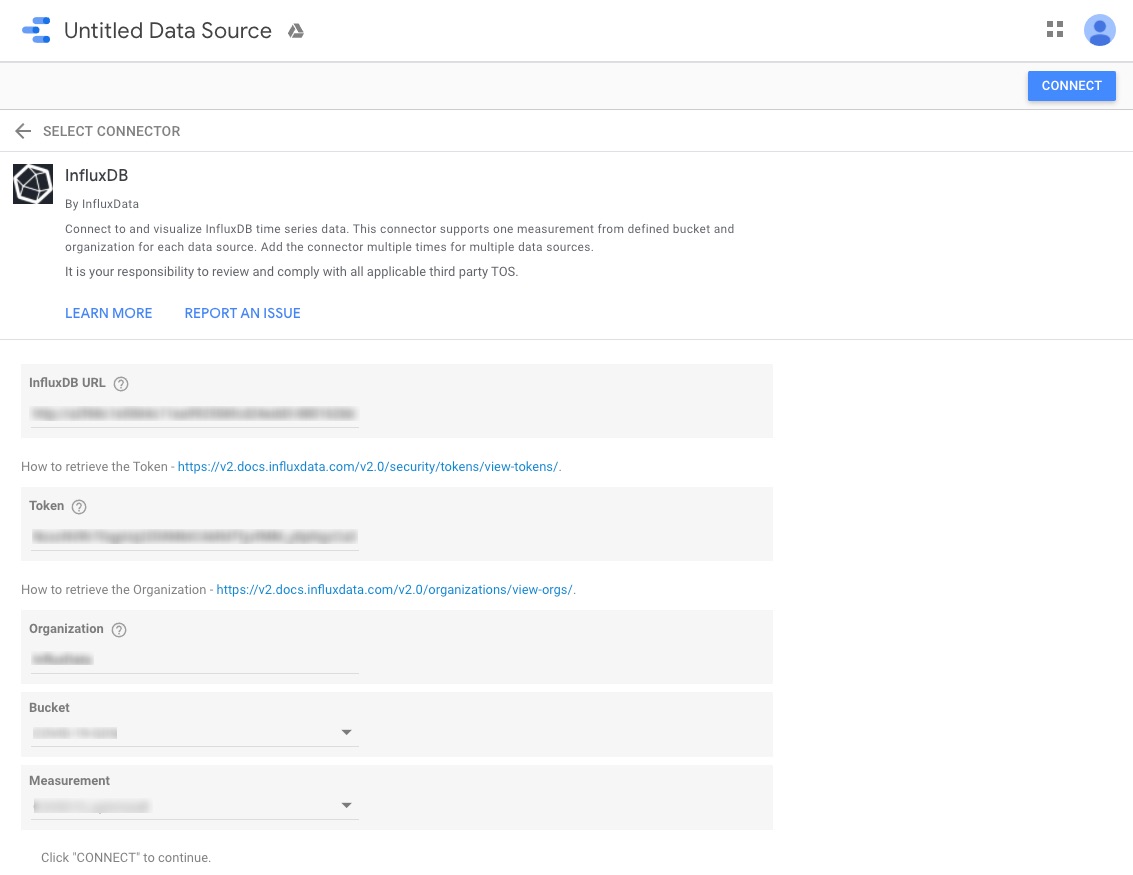
Task: Click the back arrow to select connector
Action: 23,131
